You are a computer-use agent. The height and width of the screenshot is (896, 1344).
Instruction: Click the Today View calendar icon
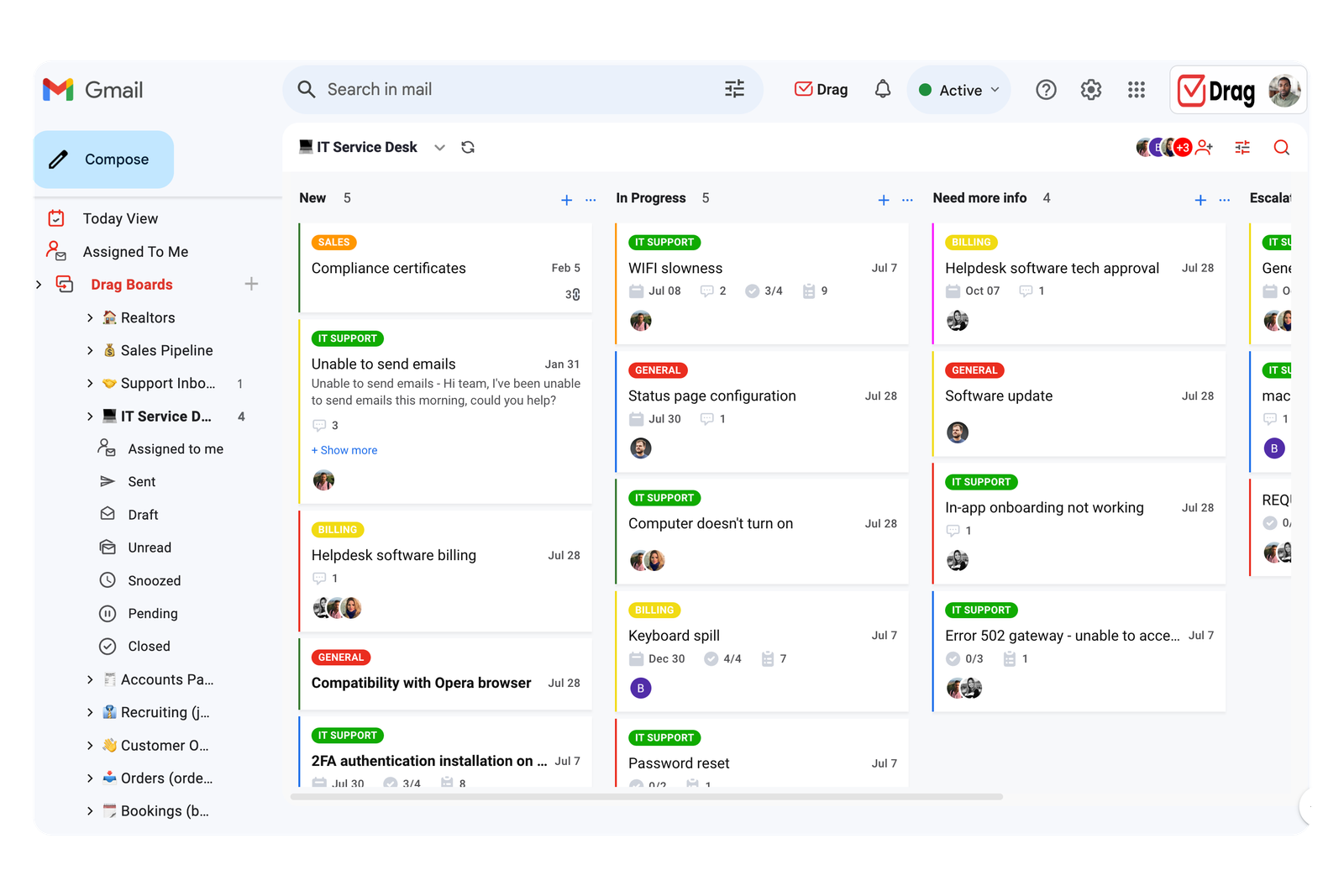pos(56,218)
